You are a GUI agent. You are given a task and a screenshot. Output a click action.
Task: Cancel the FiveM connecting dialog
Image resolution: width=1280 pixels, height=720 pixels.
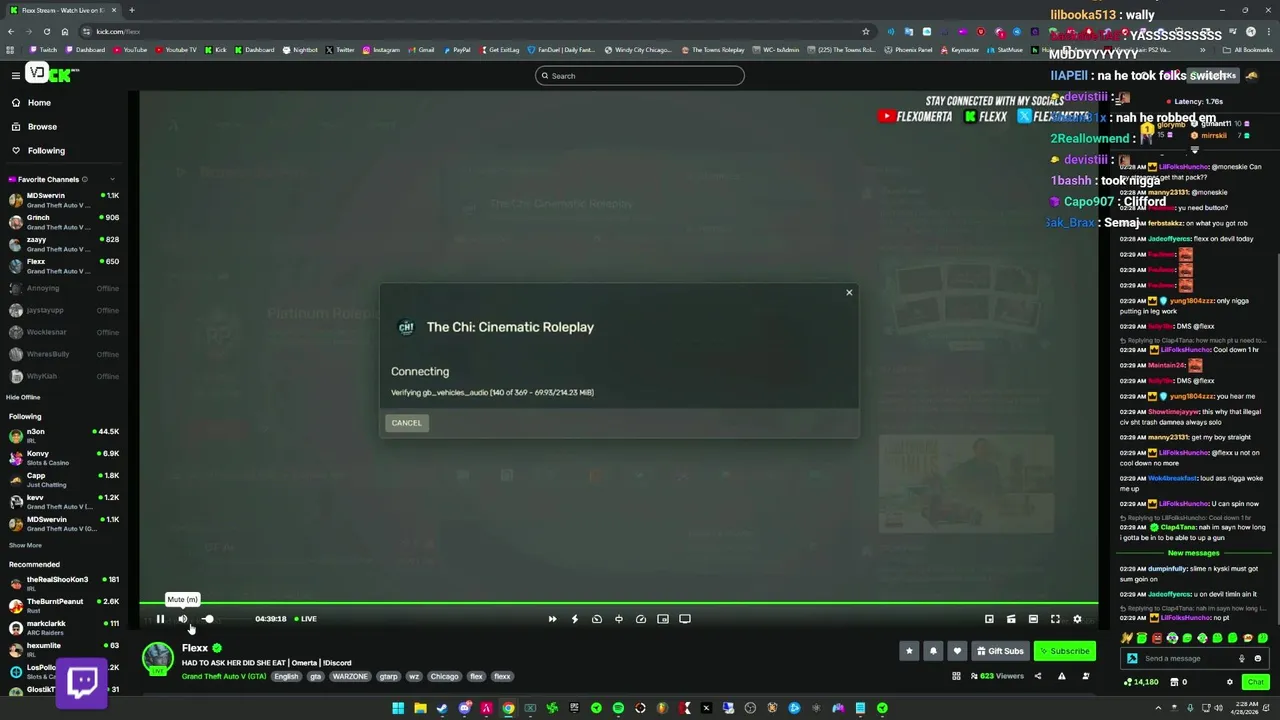click(x=406, y=423)
